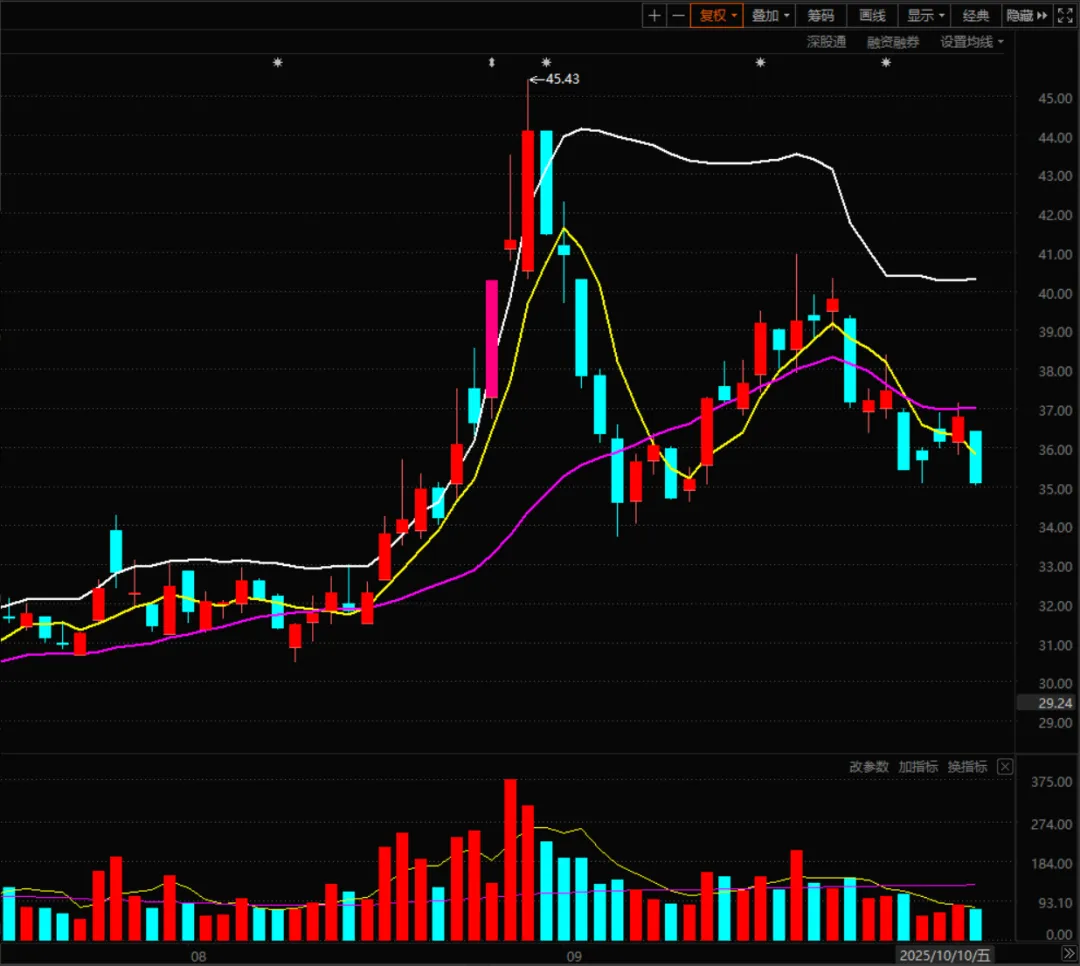
Task: Click the rightmost star event marker
Action: click(886, 63)
